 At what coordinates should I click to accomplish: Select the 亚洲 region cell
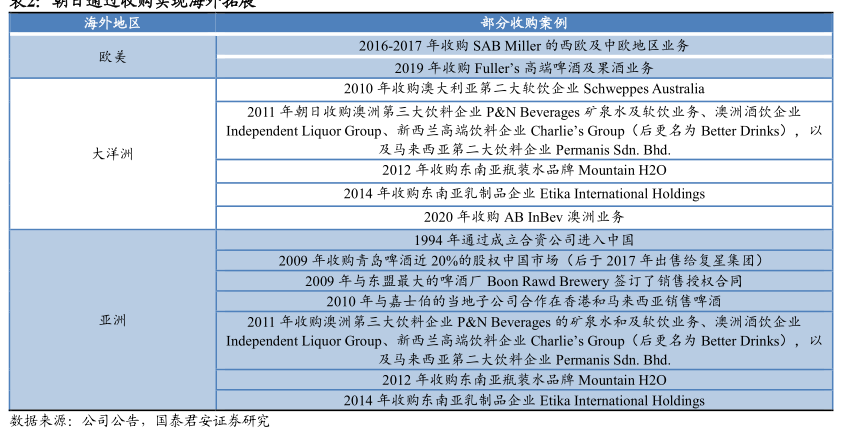(x=113, y=320)
